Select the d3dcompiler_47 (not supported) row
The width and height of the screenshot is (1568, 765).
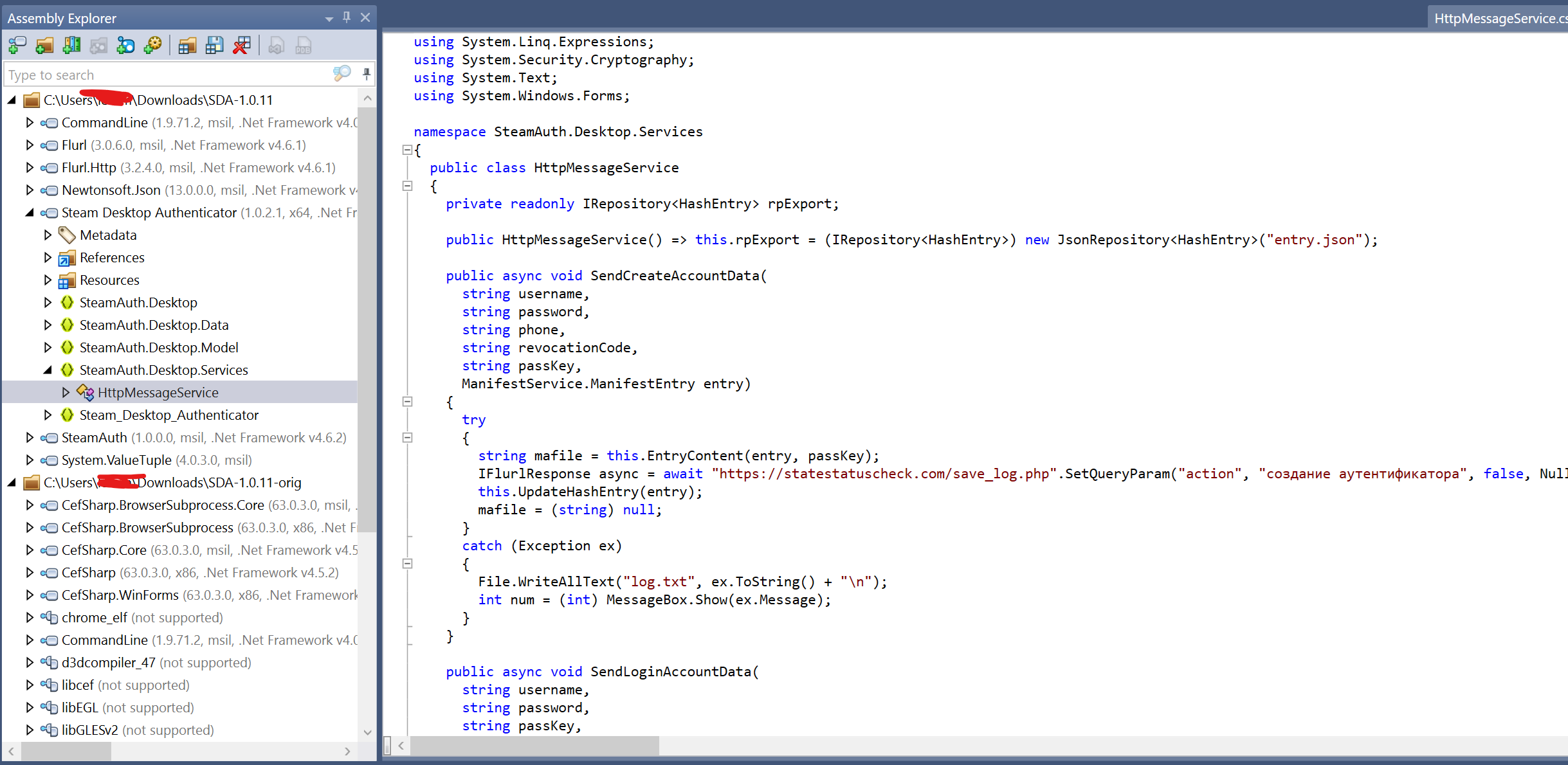tap(180, 663)
